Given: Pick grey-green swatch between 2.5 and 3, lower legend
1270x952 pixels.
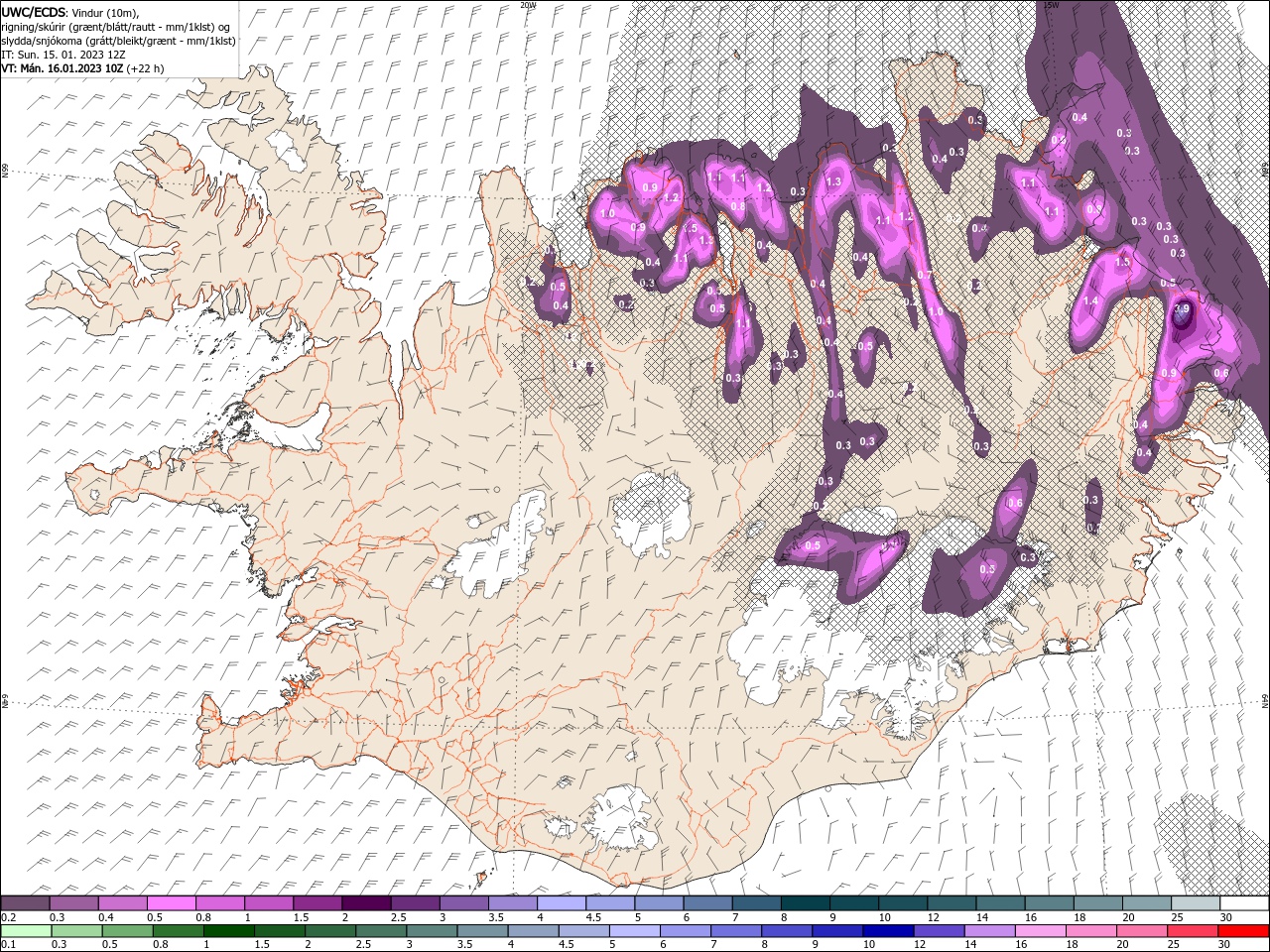Looking at the screenshot, I should [x=380, y=930].
